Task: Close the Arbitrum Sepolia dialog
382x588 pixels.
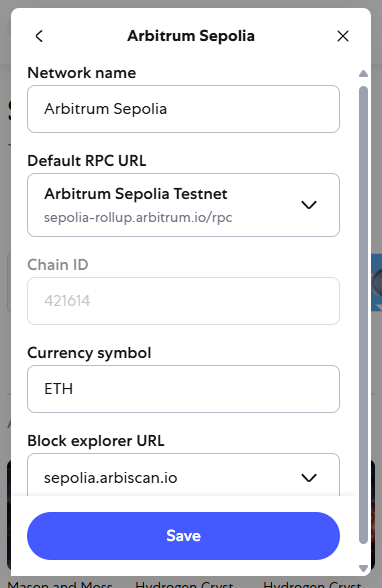Action: point(343,36)
